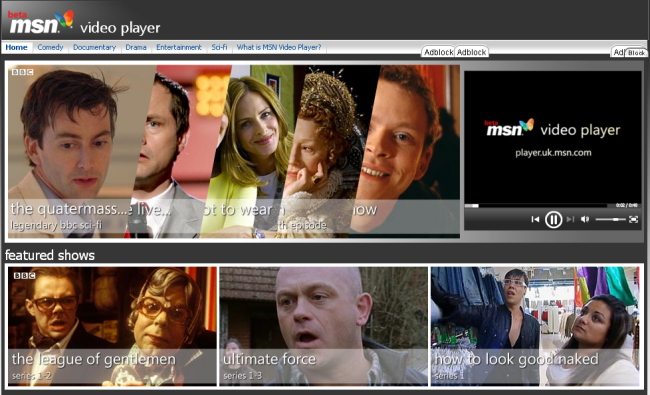The width and height of the screenshot is (650, 395).
Task: Open What is MSN Video Player? link
Action: click(x=279, y=47)
